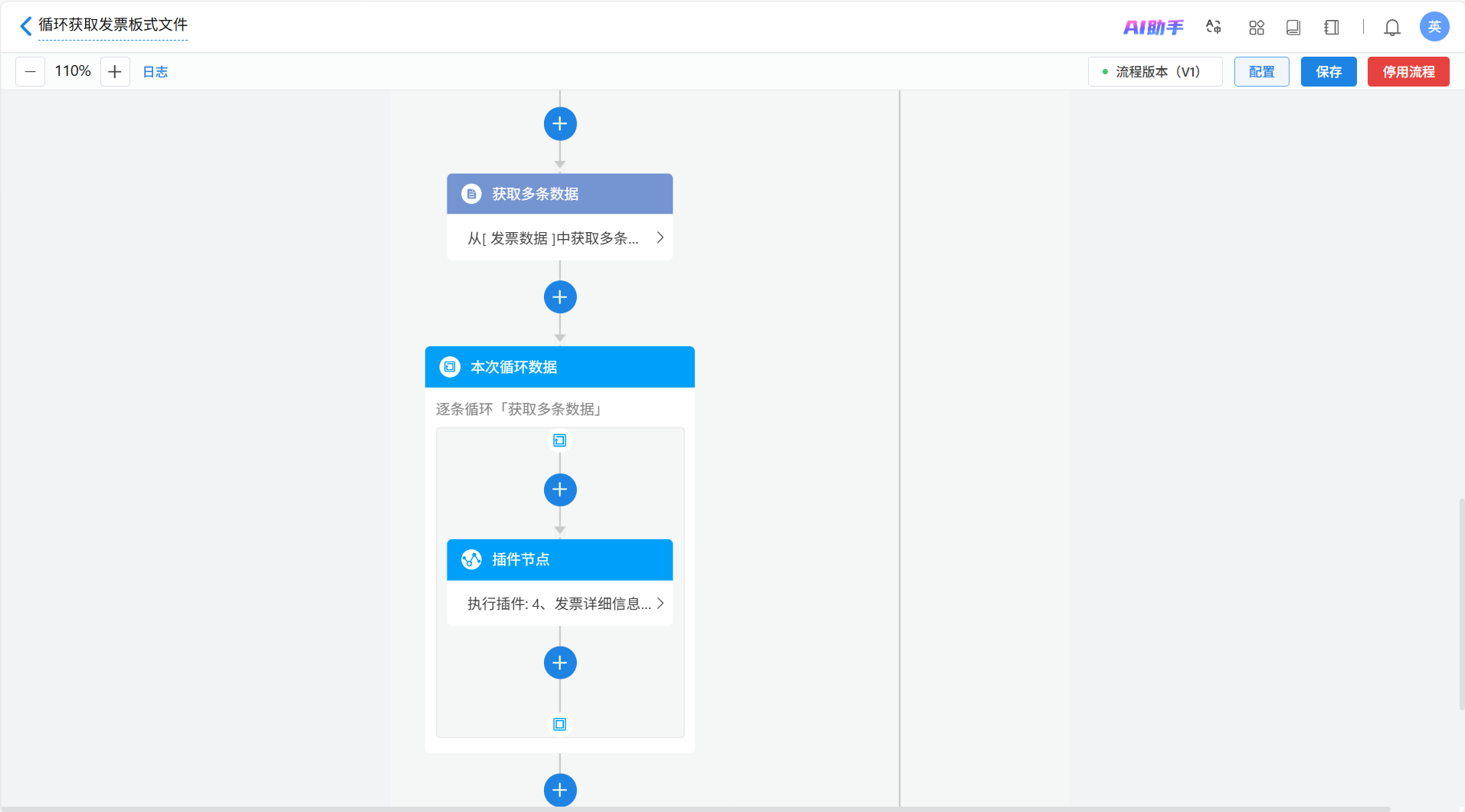This screenshot has width=1465, height=812.
Task: Click the flow title 循环获取发票板式文件
Action: [x=113, y=25]
